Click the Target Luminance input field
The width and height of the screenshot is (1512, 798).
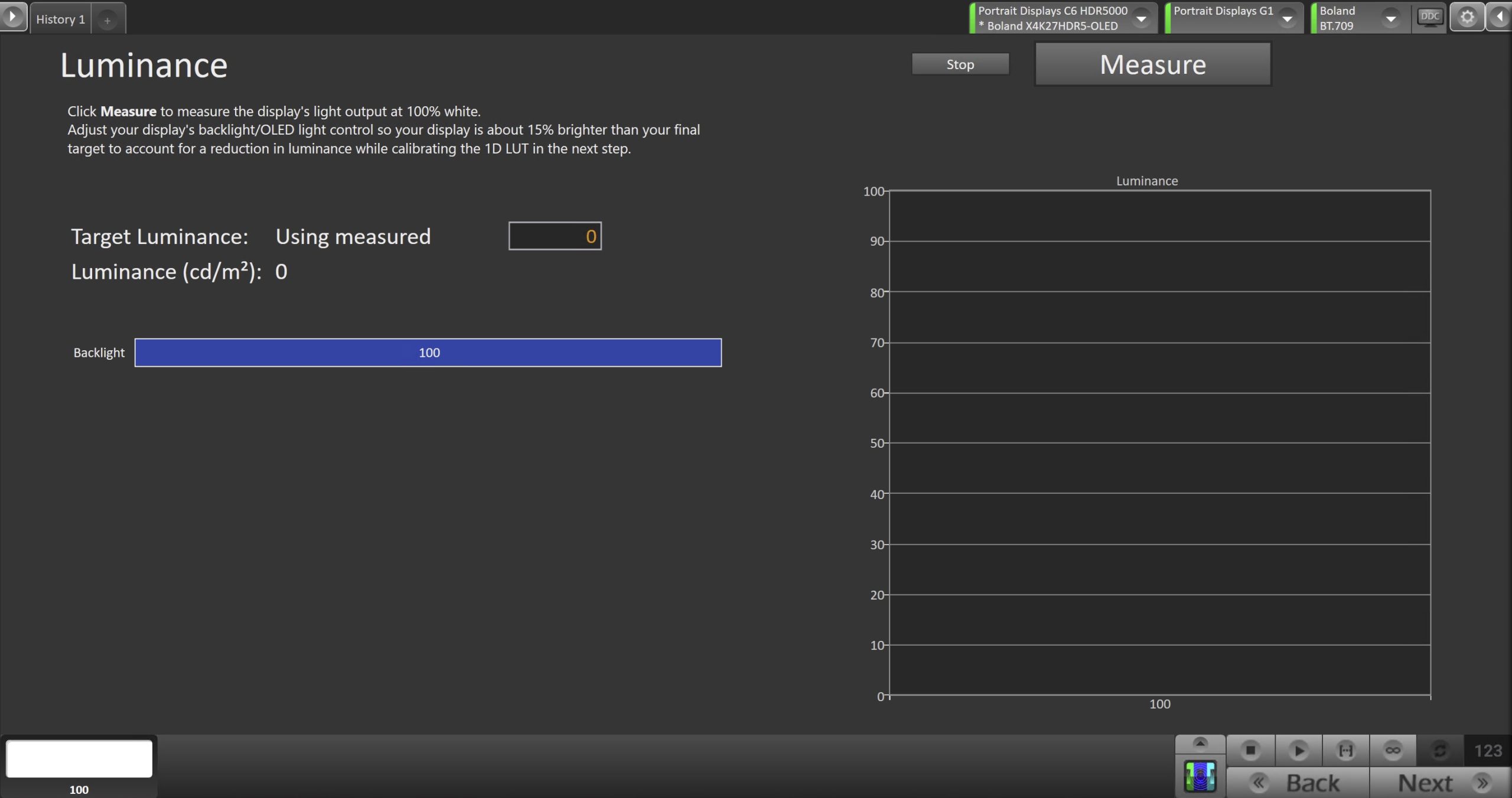point(555,236)
